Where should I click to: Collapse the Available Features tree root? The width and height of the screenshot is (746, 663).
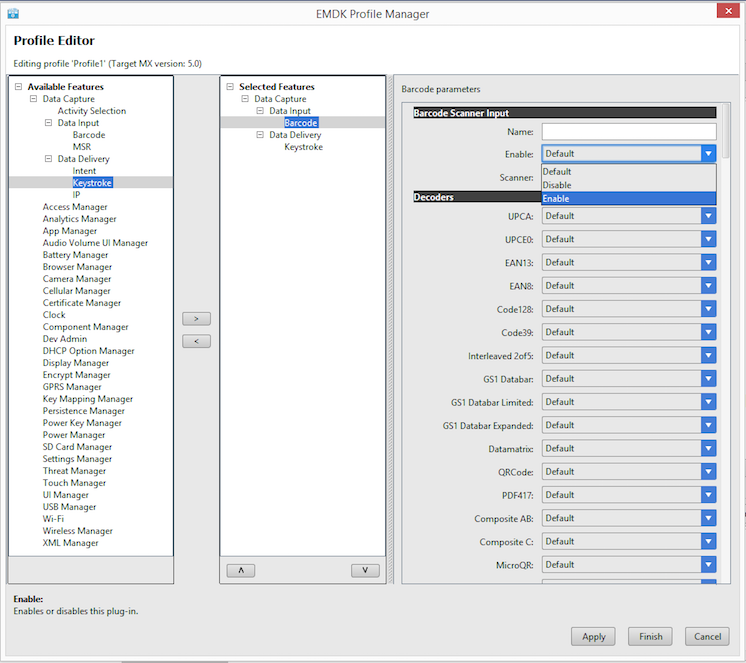tap(19, 87)
